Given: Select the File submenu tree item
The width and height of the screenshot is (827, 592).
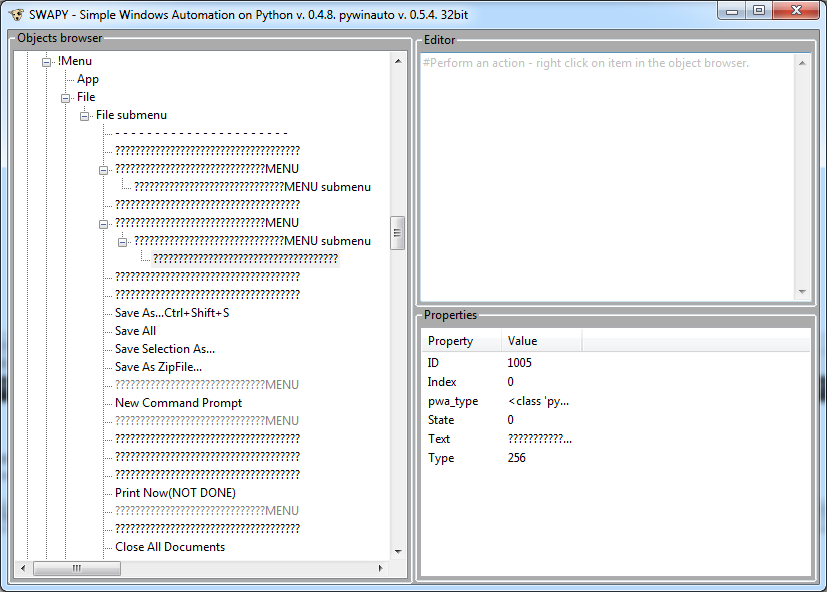Looking at the screenshot, I should (131, 115).
